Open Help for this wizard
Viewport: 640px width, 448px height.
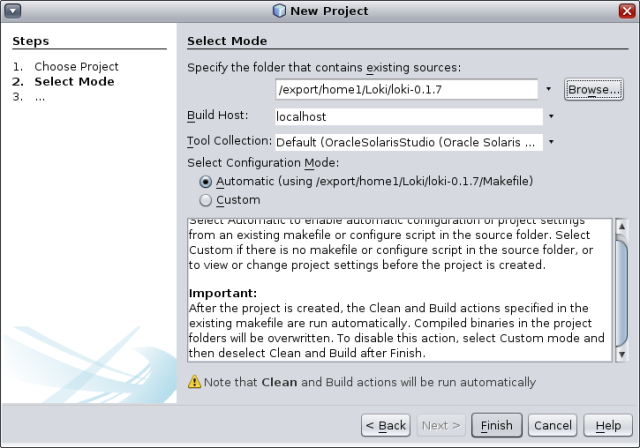[x=608, y=425]
